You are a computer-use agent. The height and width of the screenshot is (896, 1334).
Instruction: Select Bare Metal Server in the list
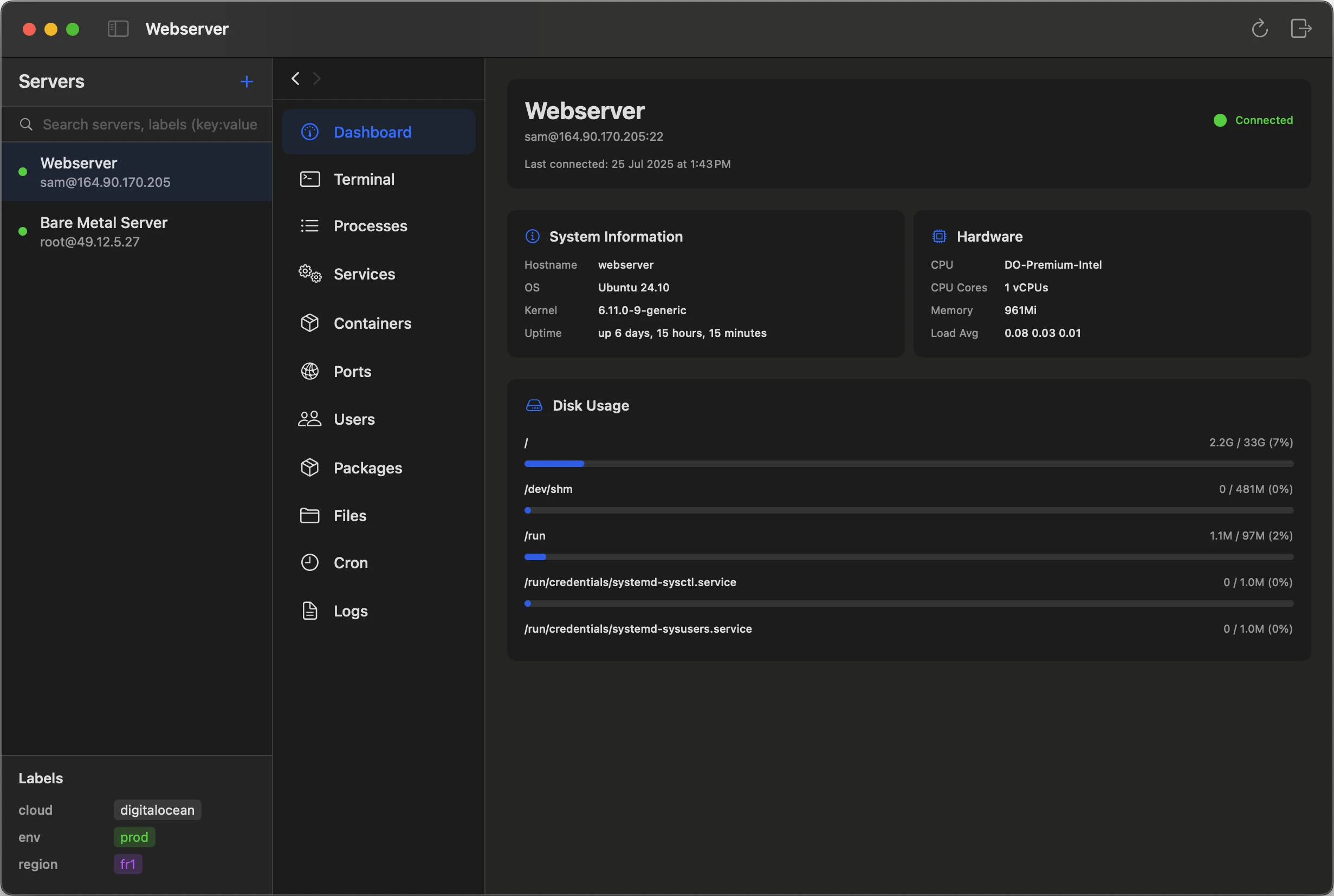pyautogui.click(x=137, y=231)
